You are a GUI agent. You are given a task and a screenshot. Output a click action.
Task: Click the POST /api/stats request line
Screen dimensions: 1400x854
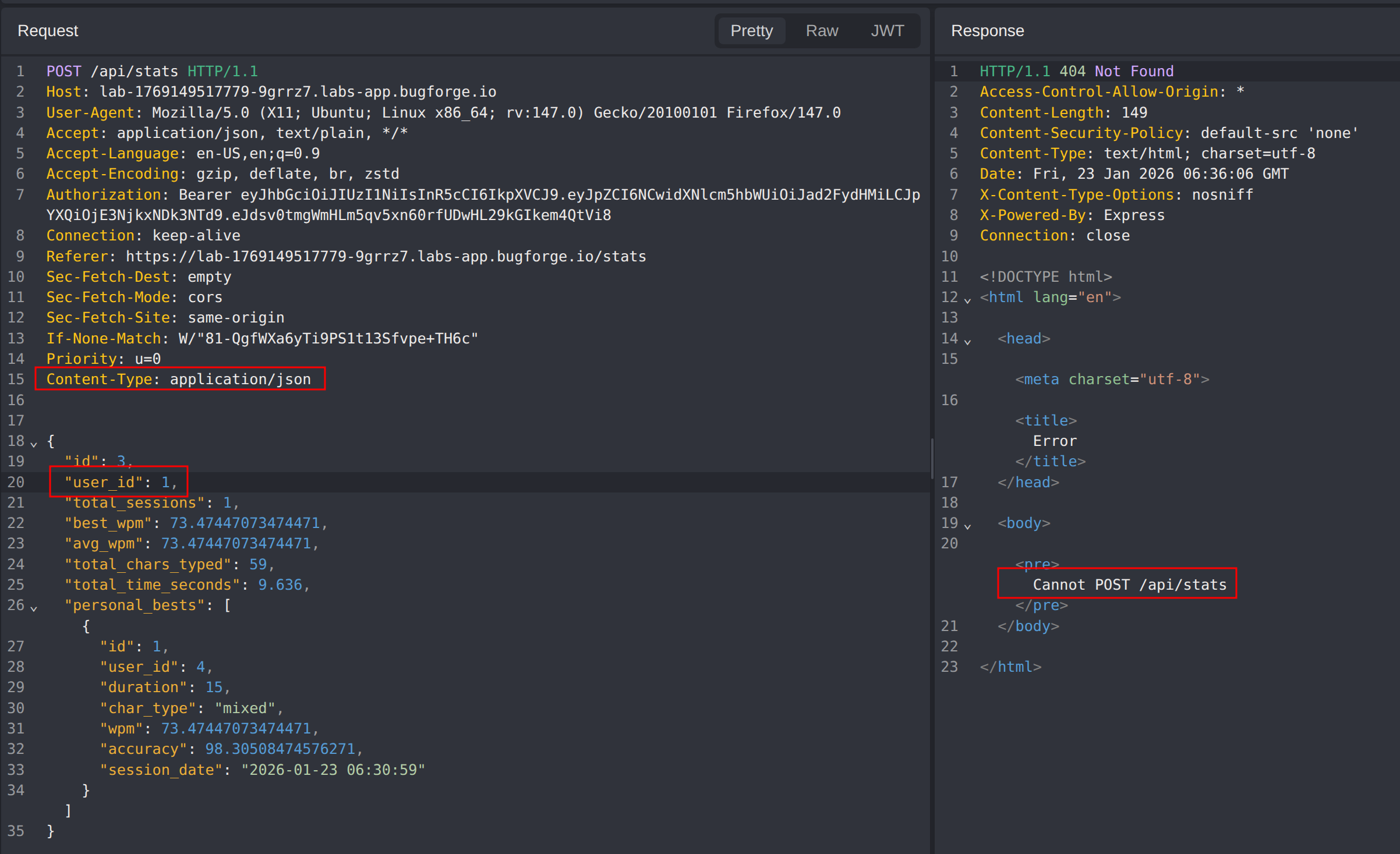[x=151, y=72]
